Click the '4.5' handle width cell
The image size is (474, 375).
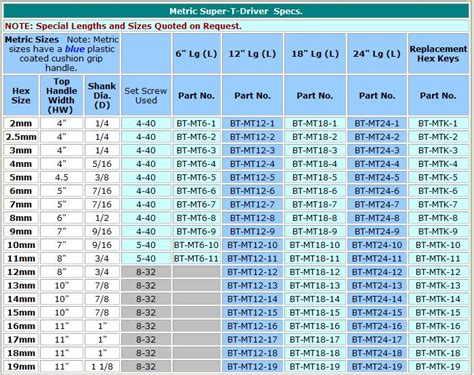pos(61,177)
